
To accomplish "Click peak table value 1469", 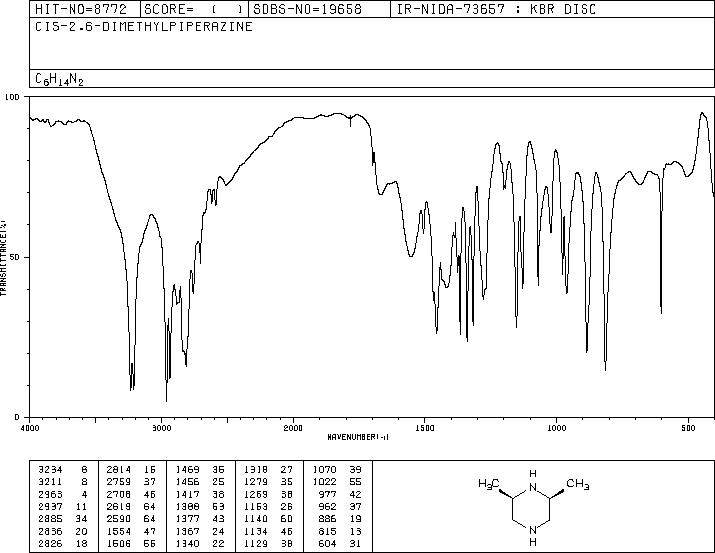I will [x=187, y=470].
